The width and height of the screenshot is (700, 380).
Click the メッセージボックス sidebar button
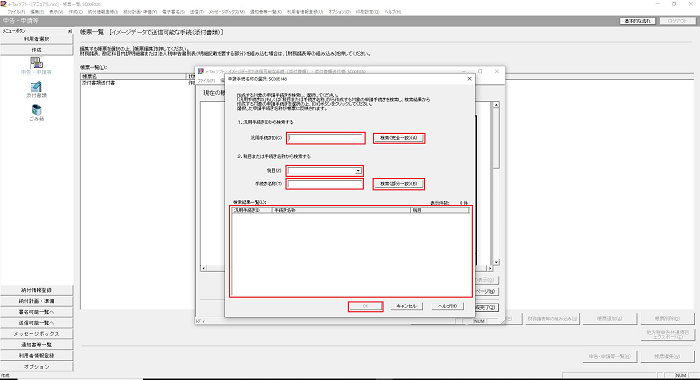[37, 334]
